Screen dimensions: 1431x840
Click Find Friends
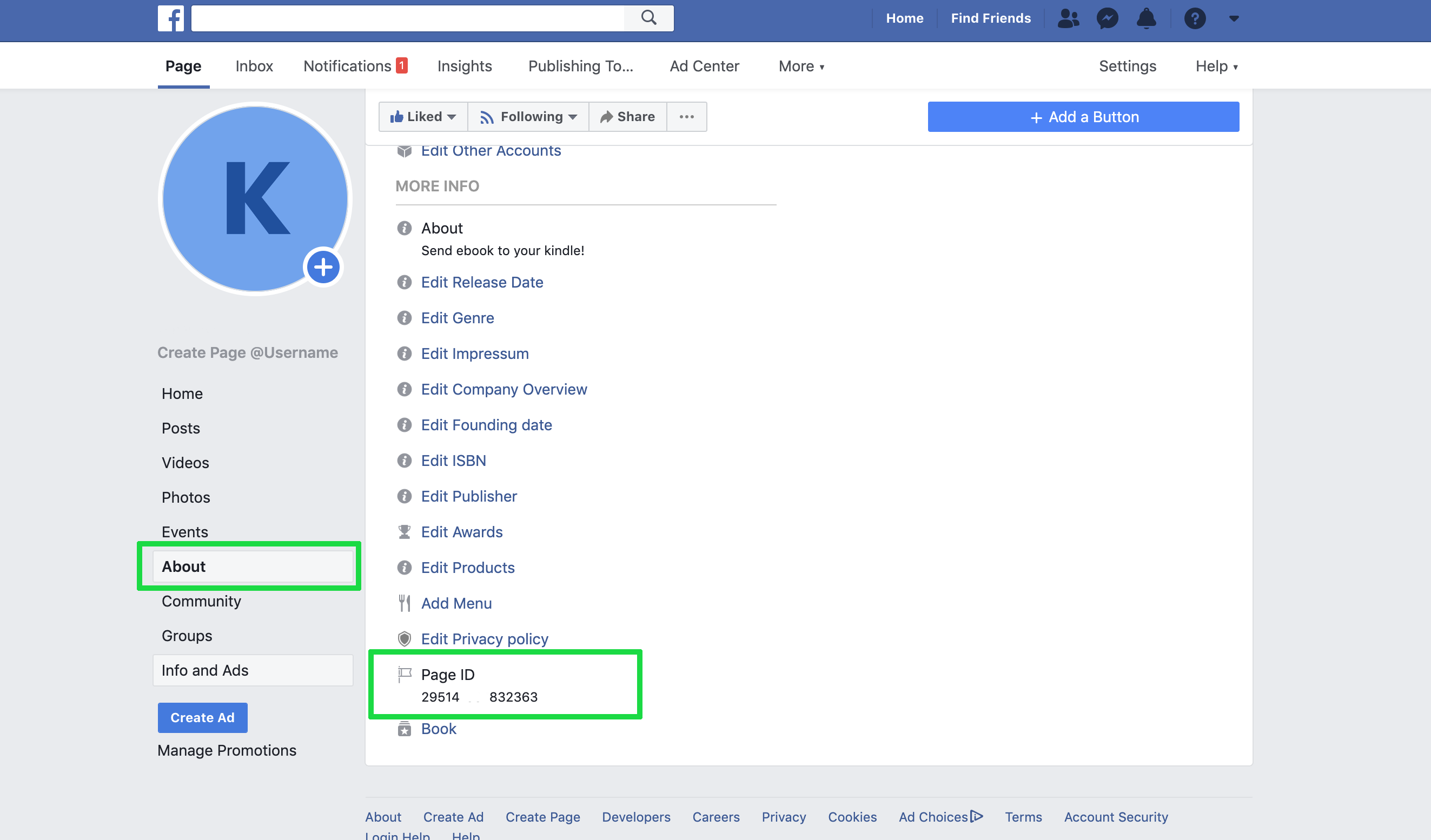tap(991, 18)
